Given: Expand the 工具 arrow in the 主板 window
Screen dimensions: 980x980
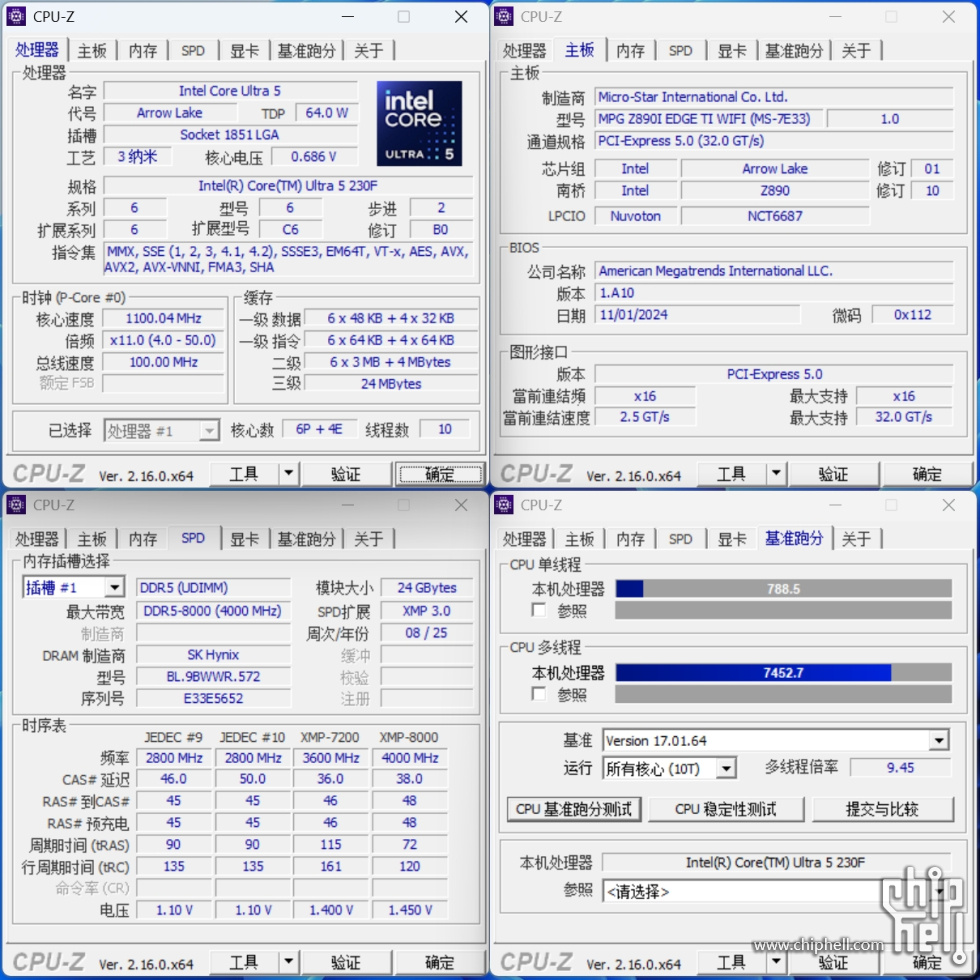Looking at the screenshot, I should coord(776,474).
